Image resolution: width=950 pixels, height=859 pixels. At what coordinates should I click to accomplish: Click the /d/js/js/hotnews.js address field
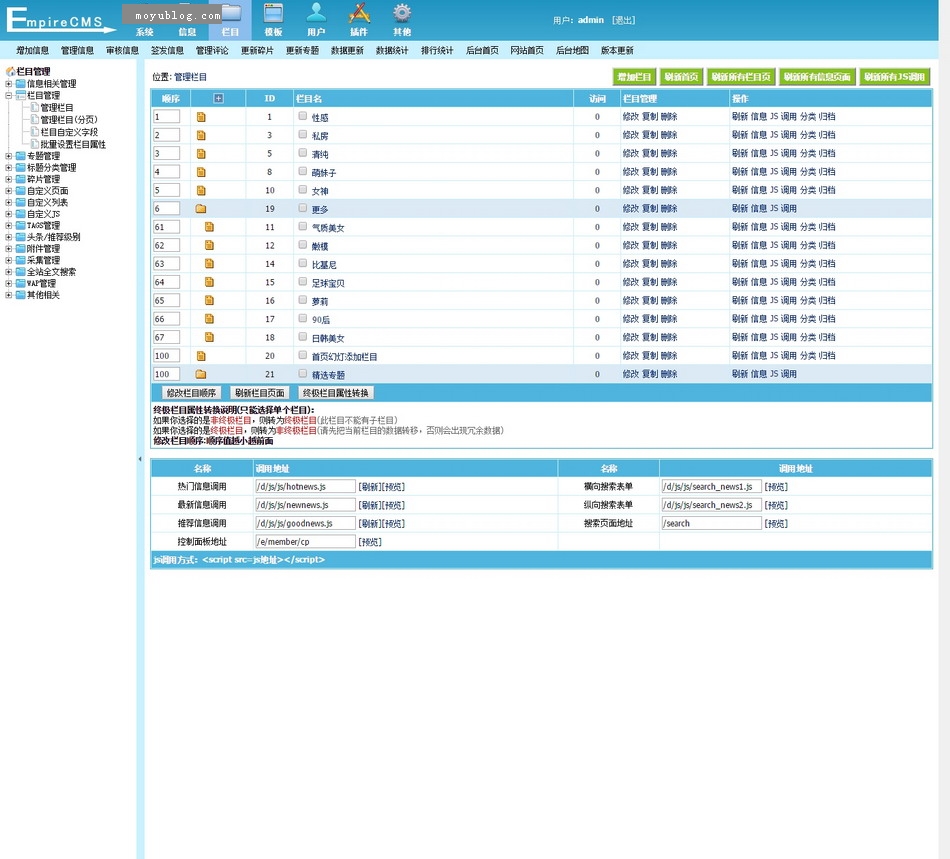click(x=305, y=486)
